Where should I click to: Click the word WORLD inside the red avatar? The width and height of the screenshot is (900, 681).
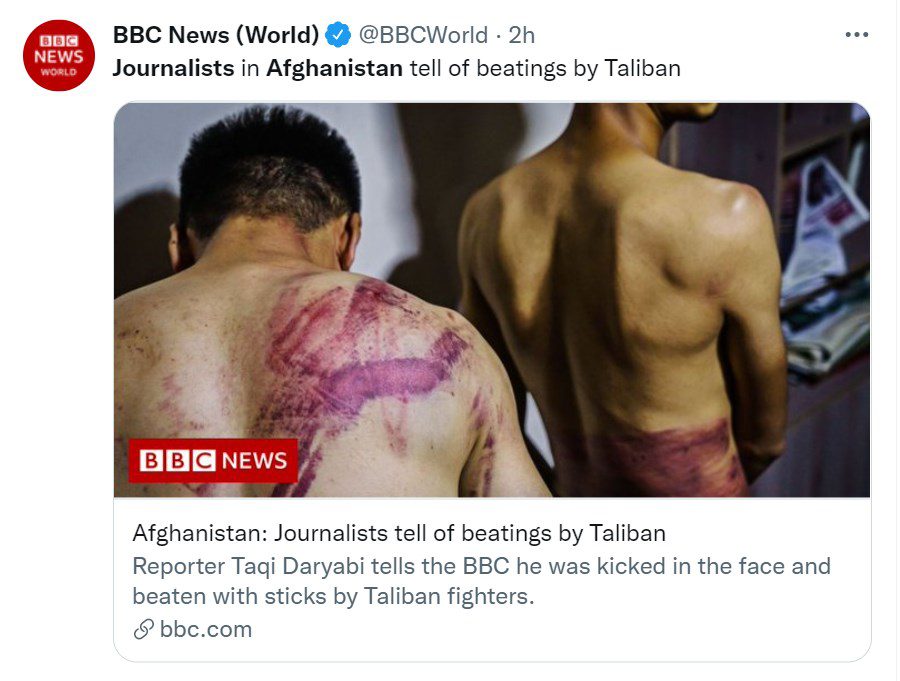pyautogui.click(x=59, y=72)
